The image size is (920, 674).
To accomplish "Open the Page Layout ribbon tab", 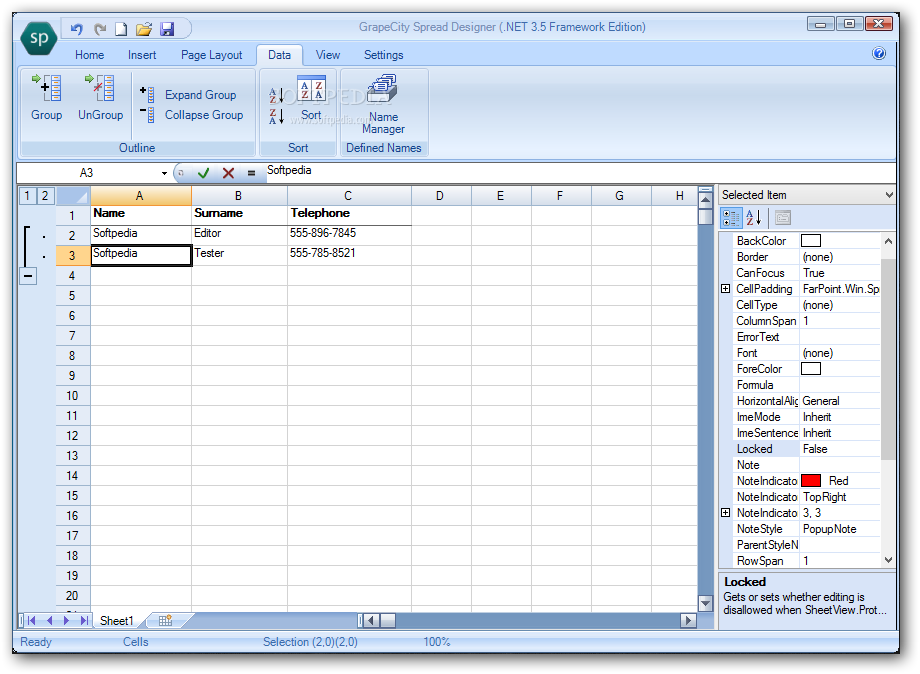I will pos(211,55).
